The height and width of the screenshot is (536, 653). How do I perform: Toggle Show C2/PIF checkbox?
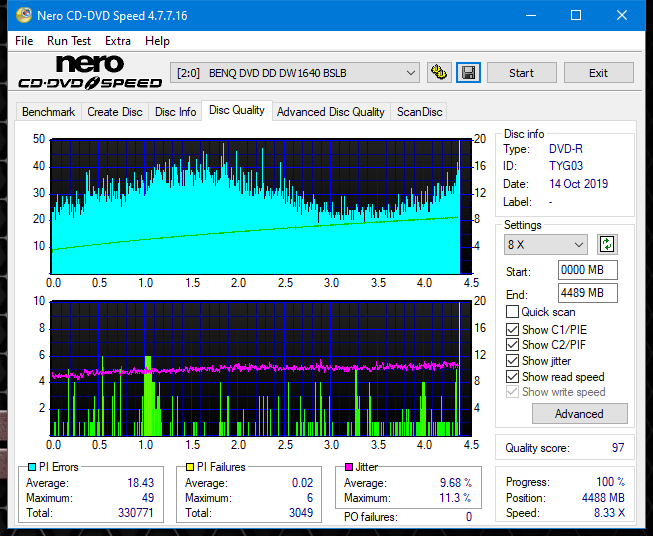tap(512, 345)
